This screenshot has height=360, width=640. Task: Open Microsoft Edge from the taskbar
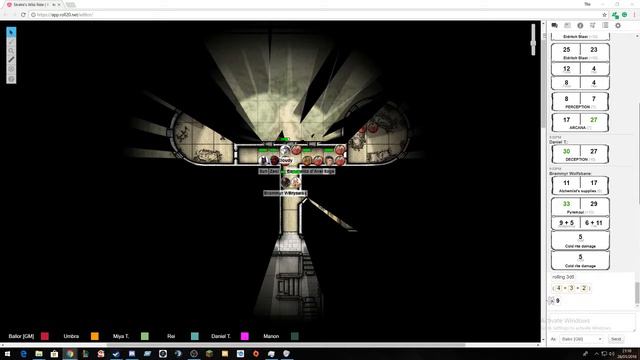click(x=23, y=353)
